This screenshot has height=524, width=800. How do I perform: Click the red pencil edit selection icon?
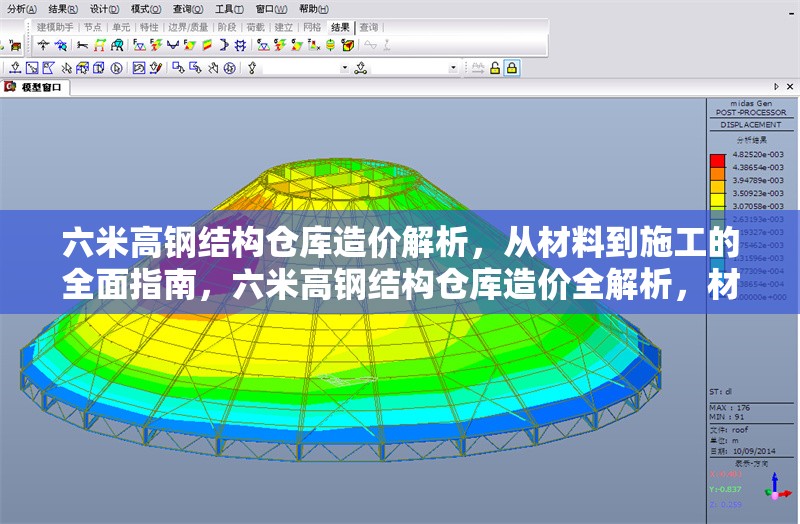(x=156, y=68)
